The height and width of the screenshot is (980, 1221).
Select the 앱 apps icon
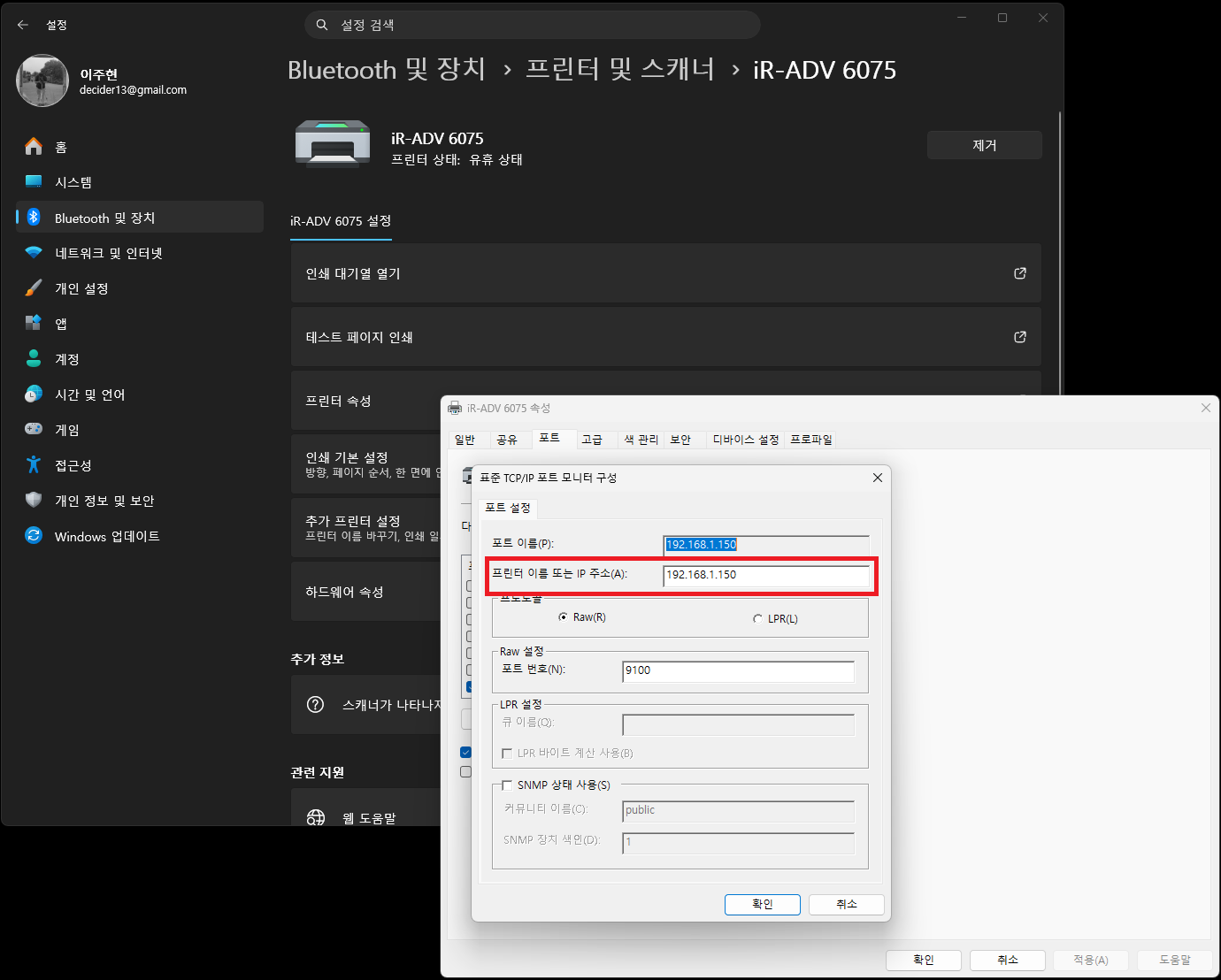tap(34, 323)
